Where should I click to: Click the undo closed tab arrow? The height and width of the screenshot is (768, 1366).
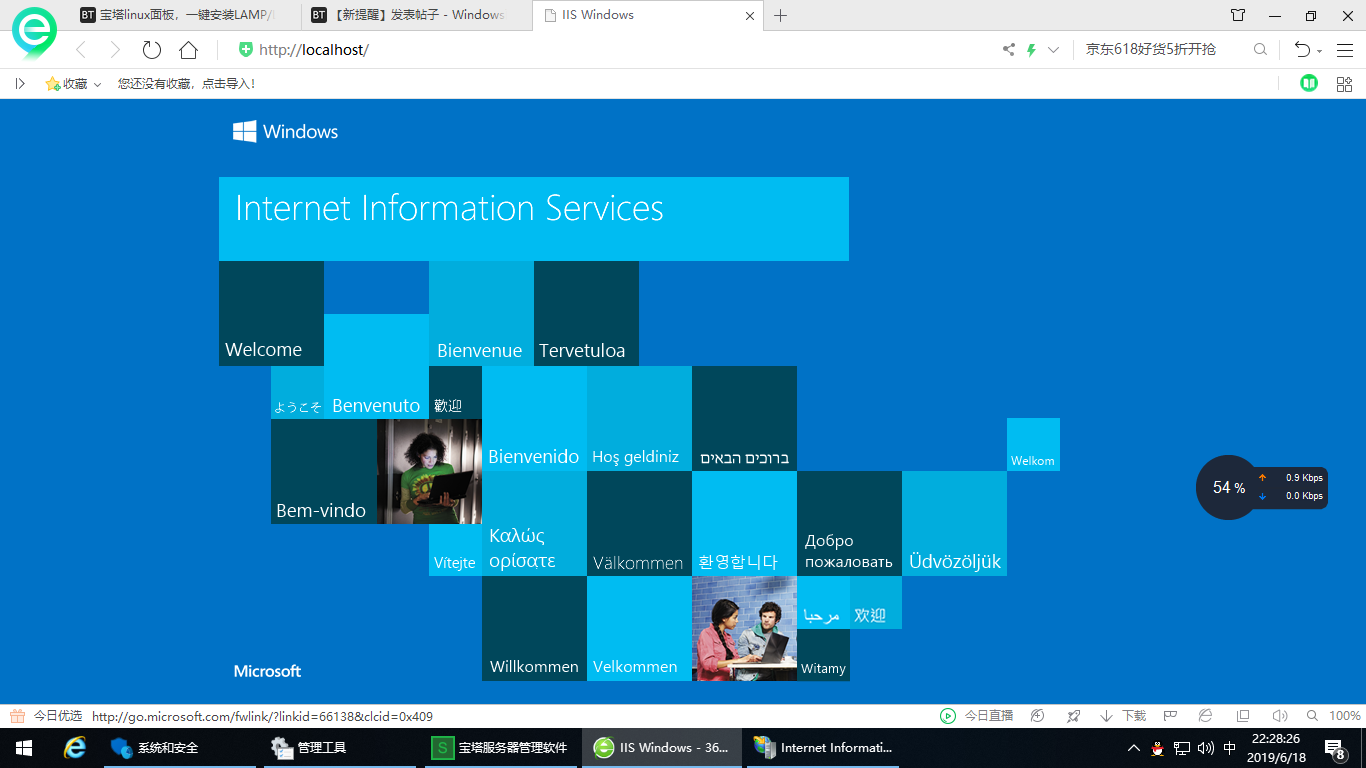pyautogui.click(x=1301, y=49)
